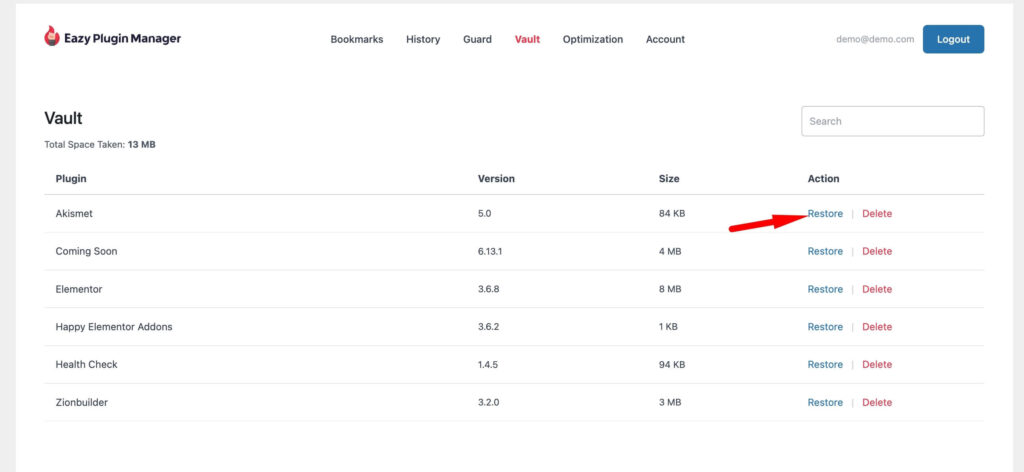Delete the Zionbuilder plugin
The image size is (1024, 472).
tap(876, 402)
